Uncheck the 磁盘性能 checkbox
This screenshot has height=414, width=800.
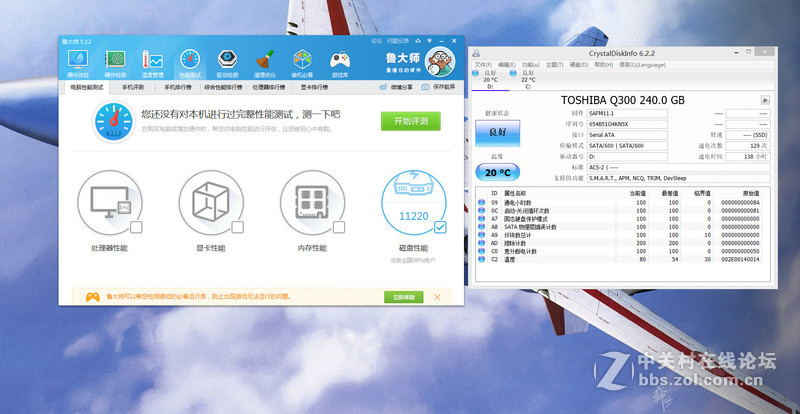point(440,227)
